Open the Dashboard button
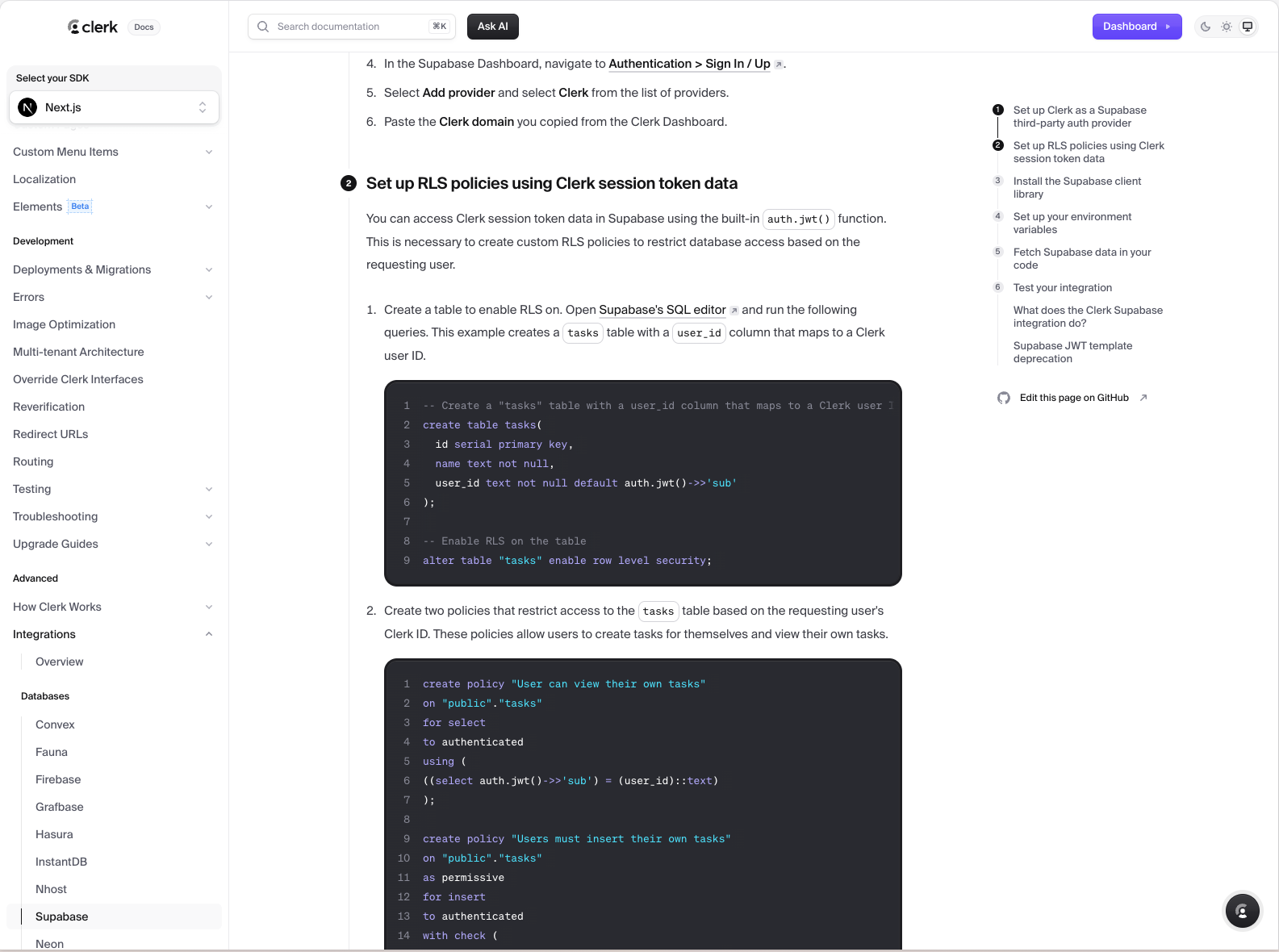Image resolution: width=1279 pixels, height=952 pixels. click(1137, 27)
